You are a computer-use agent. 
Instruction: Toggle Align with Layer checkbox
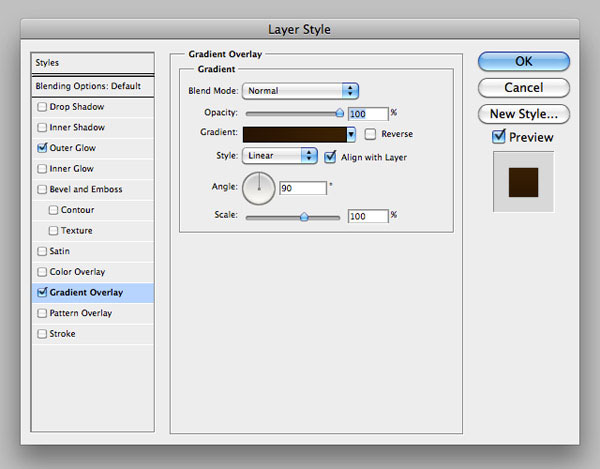pos(330,157)
